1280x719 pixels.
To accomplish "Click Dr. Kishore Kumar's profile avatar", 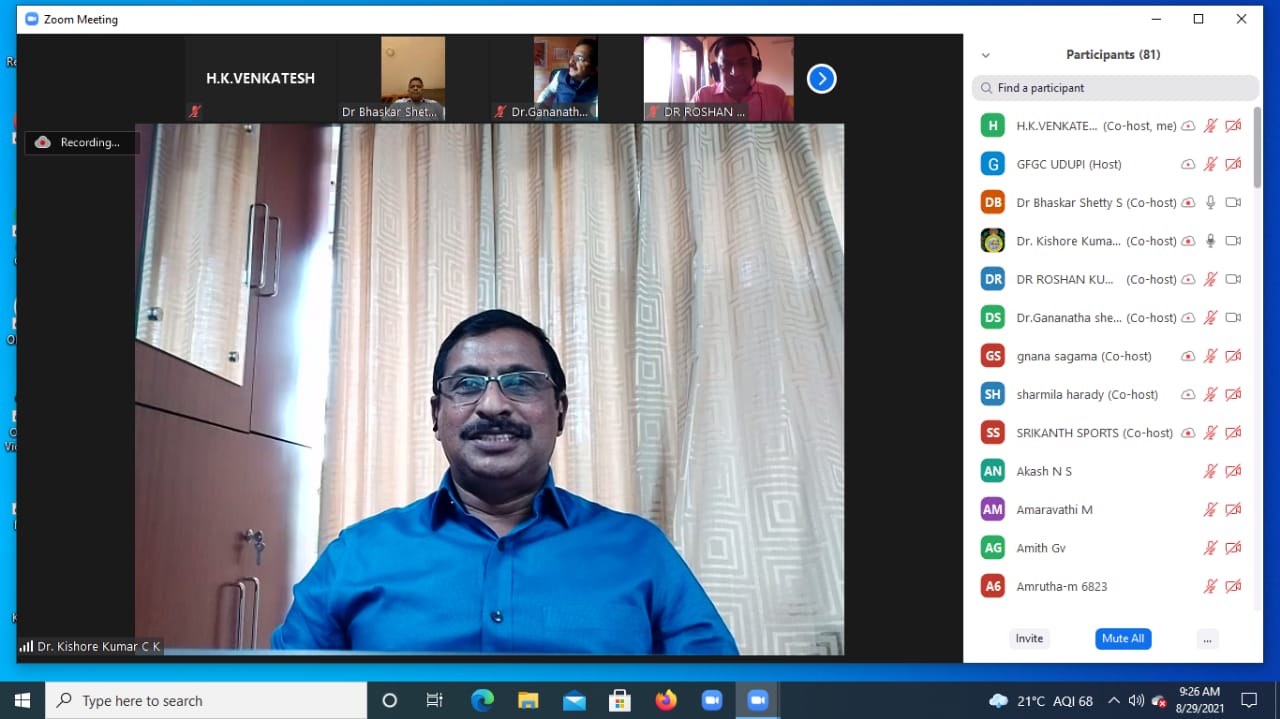I will tap(992, 241).
